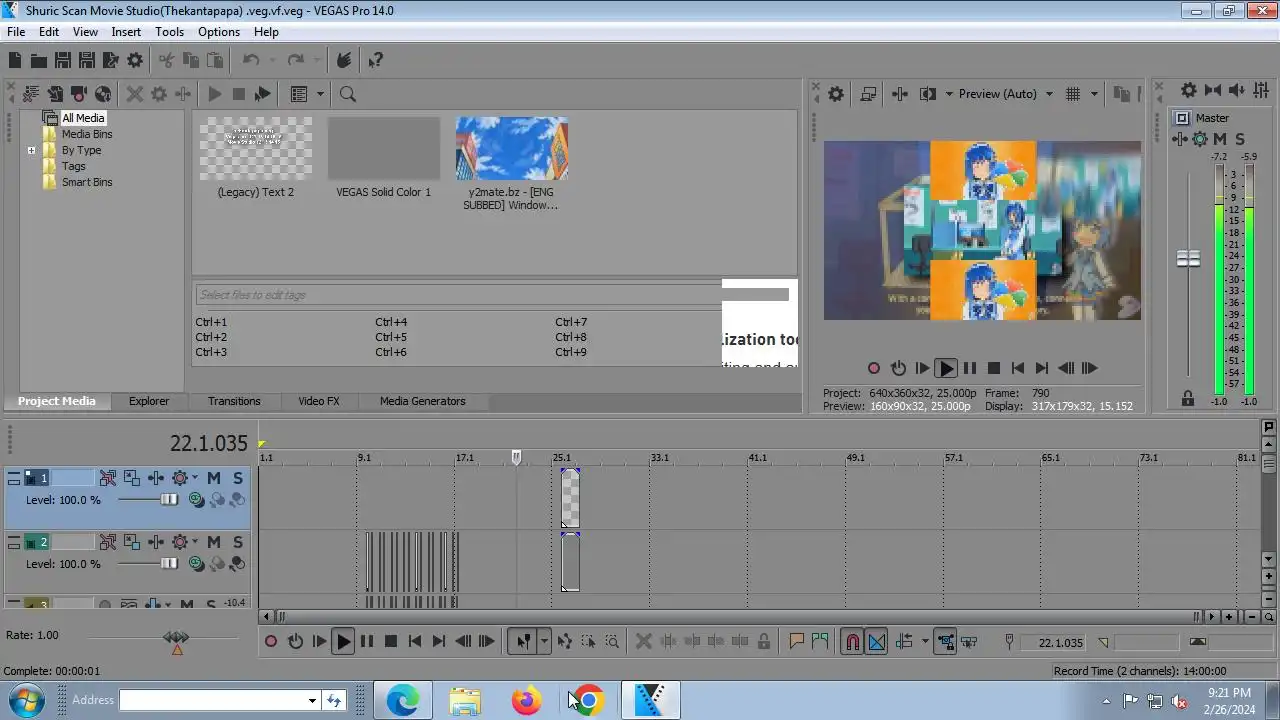Stop playback in the preview window

994,368
